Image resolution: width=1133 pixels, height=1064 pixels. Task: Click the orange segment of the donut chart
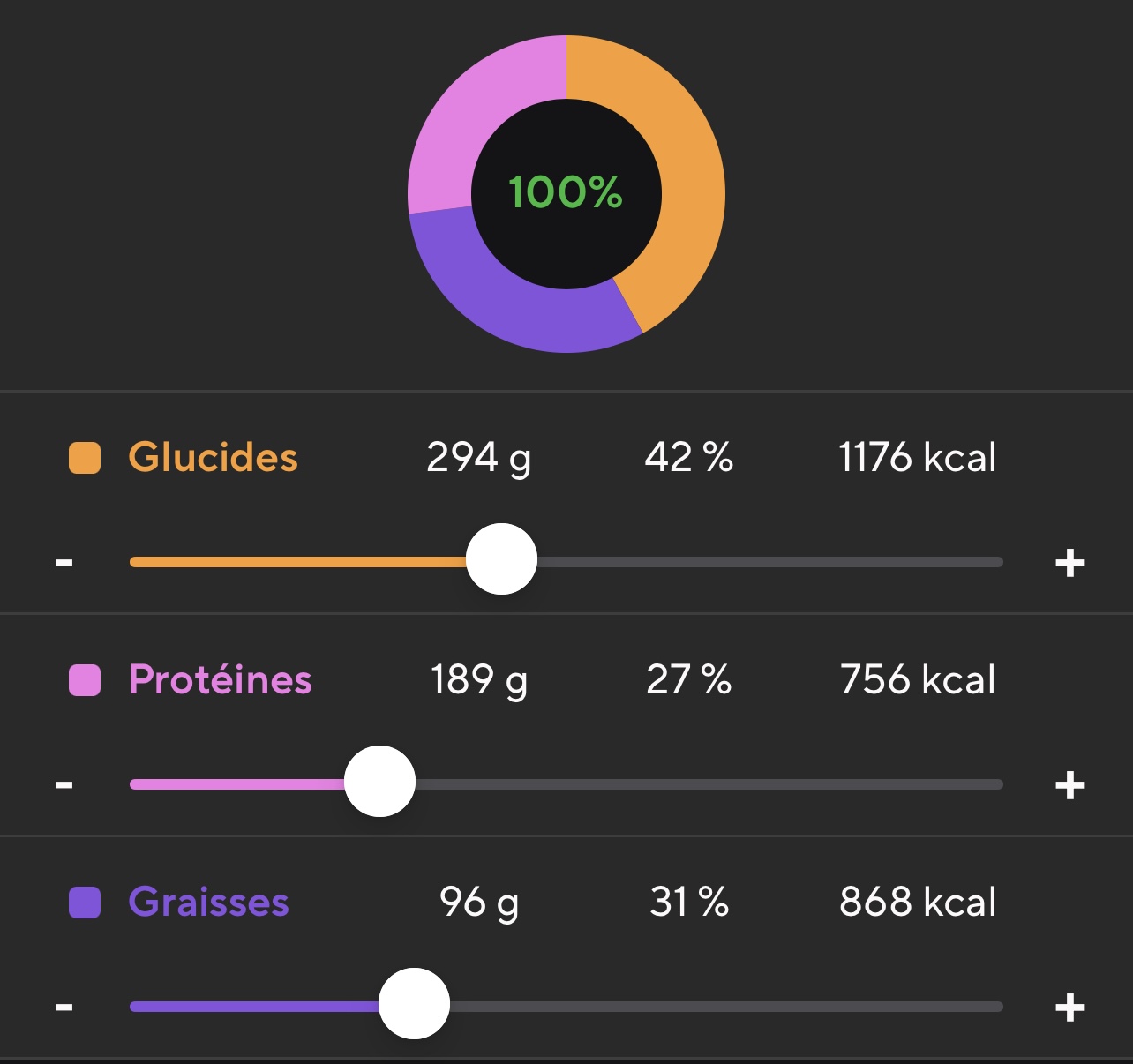pyautogui.click(x=688, y=176)
